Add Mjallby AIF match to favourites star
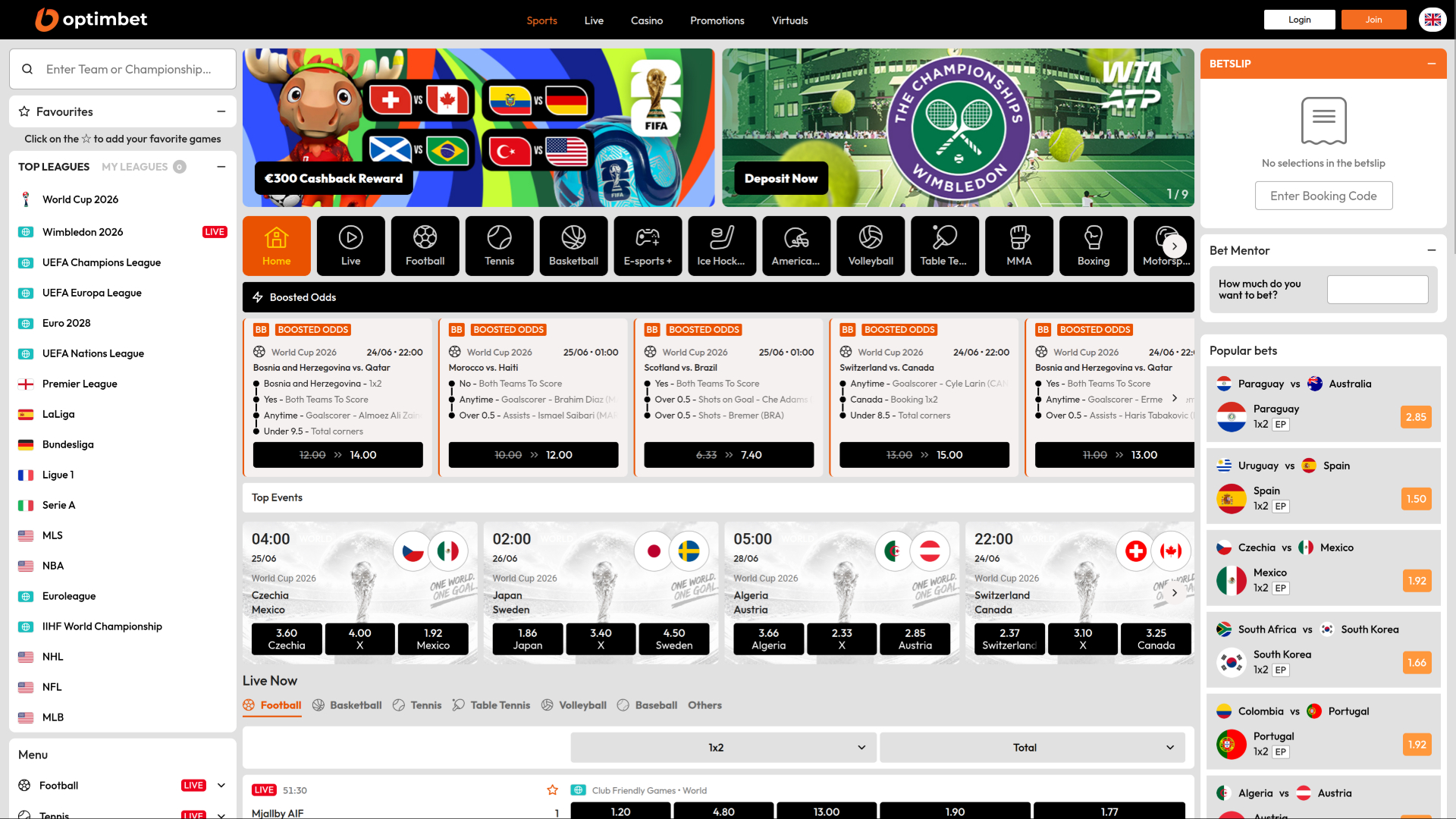 552,790
